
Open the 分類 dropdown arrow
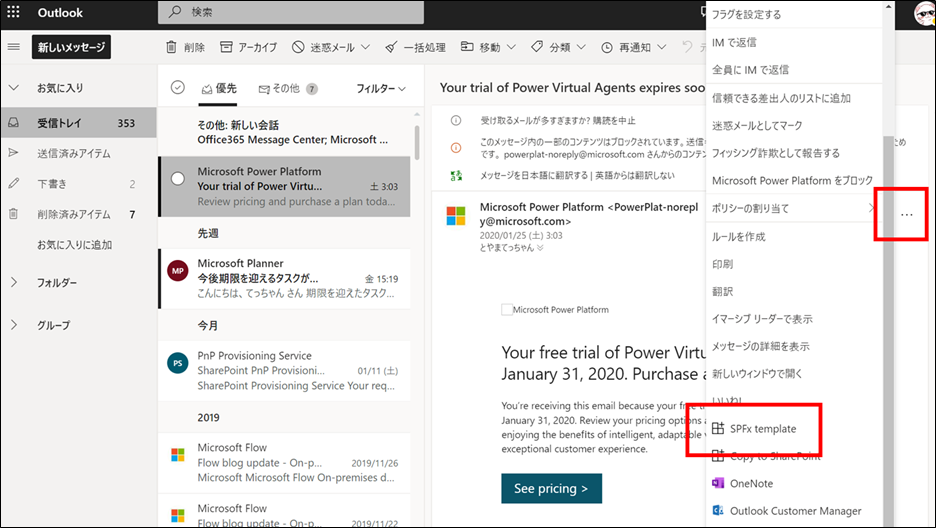coord(581,47)
